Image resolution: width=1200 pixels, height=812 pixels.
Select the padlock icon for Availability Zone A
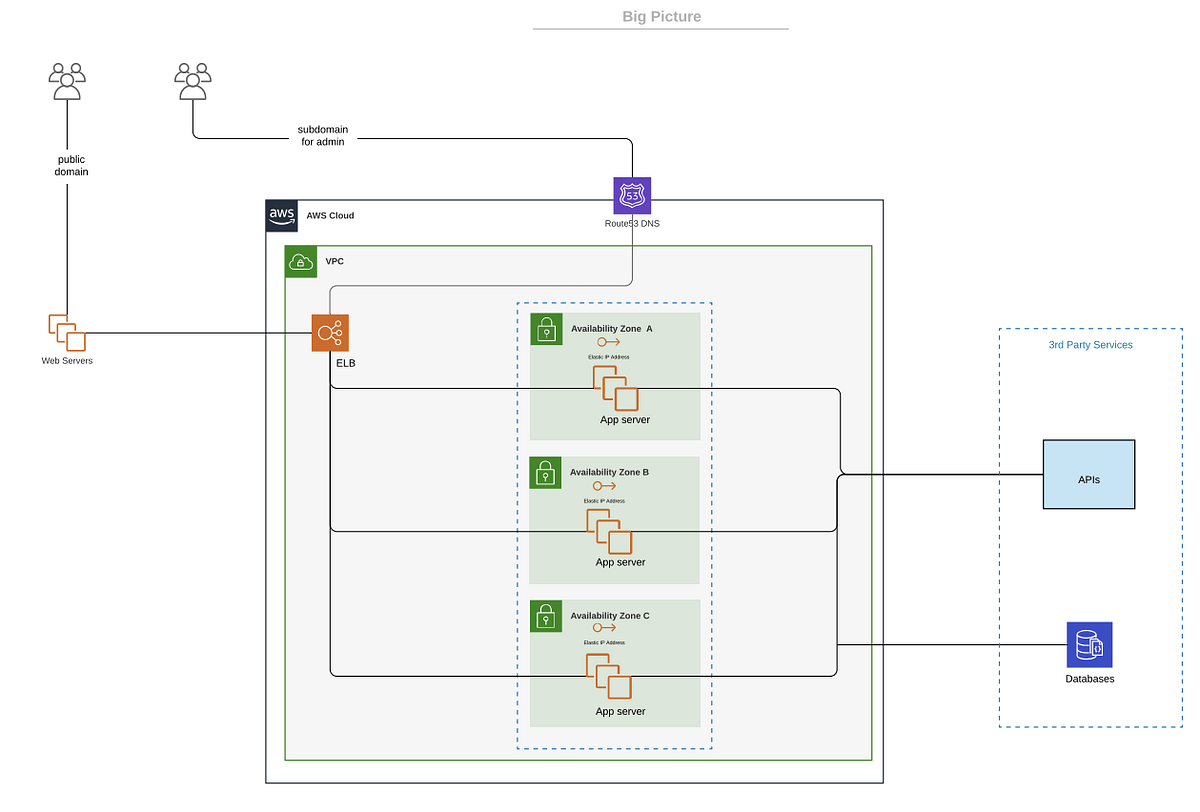pos(546,329)
